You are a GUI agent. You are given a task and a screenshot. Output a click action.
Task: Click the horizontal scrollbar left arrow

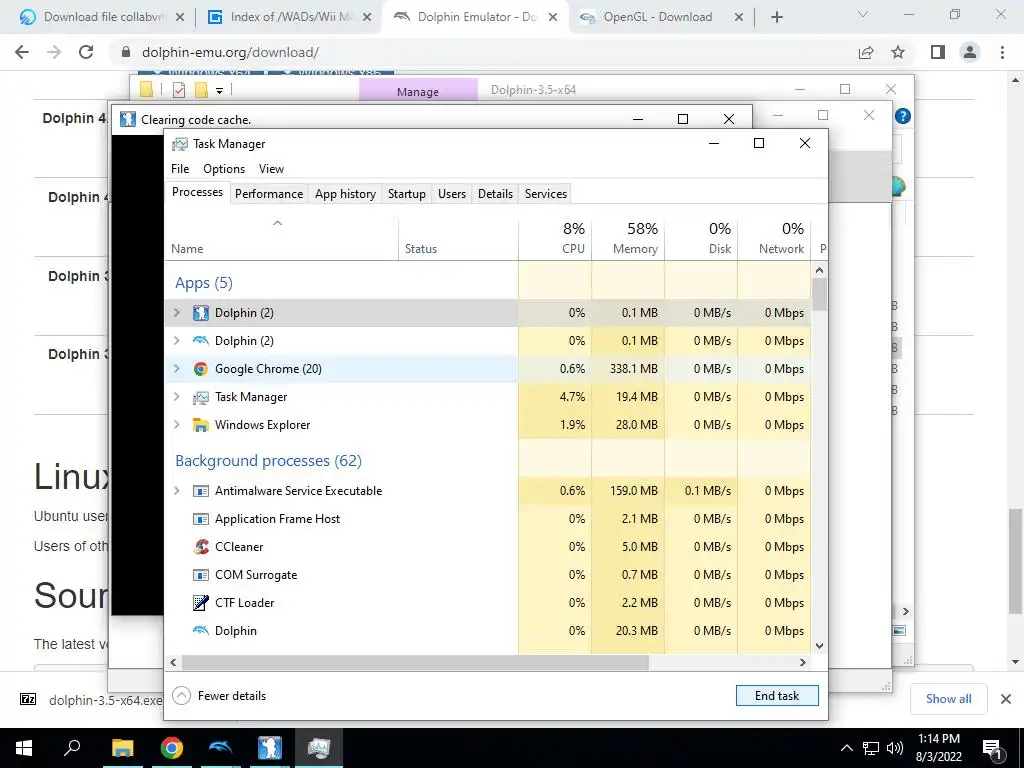pyautogui.click(x=173, y=662)
